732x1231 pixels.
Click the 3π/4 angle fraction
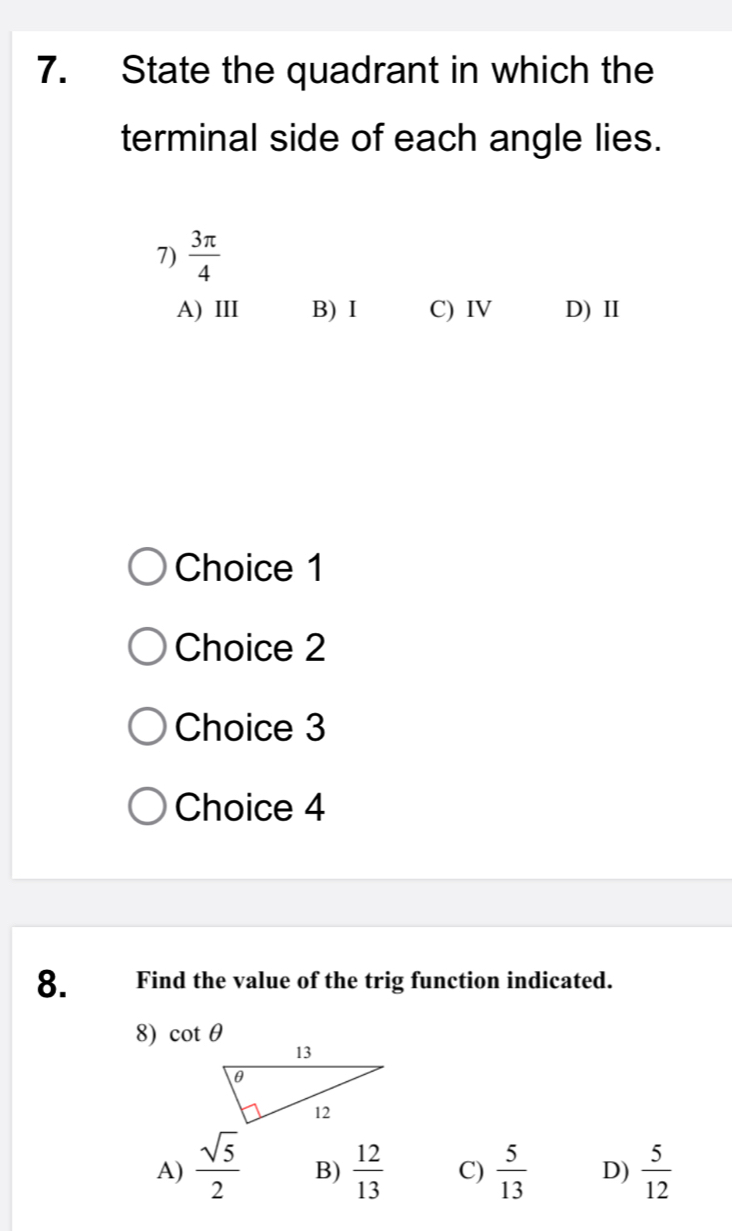pyautogui.click(x=204, y=256)
